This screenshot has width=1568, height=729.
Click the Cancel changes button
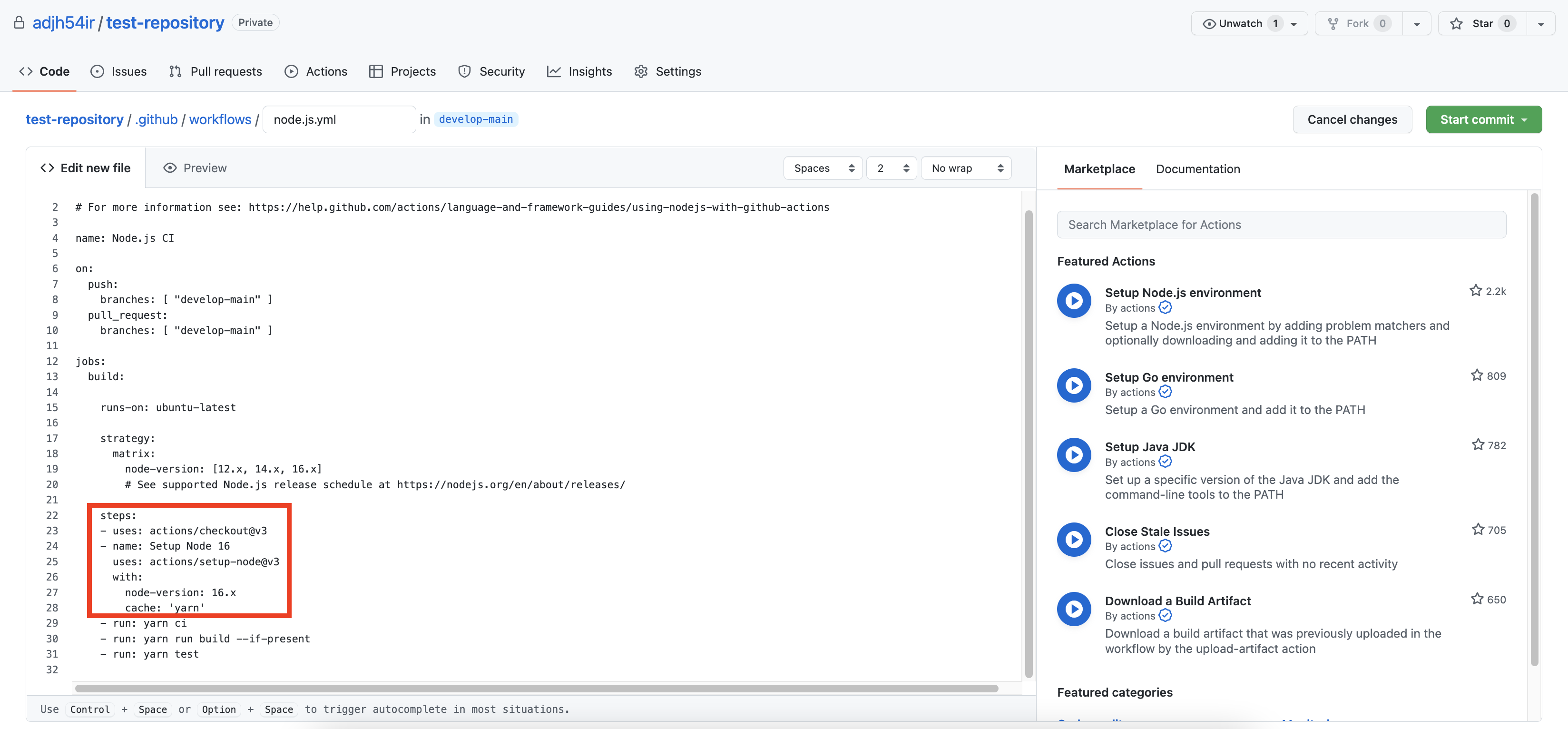1352,119
